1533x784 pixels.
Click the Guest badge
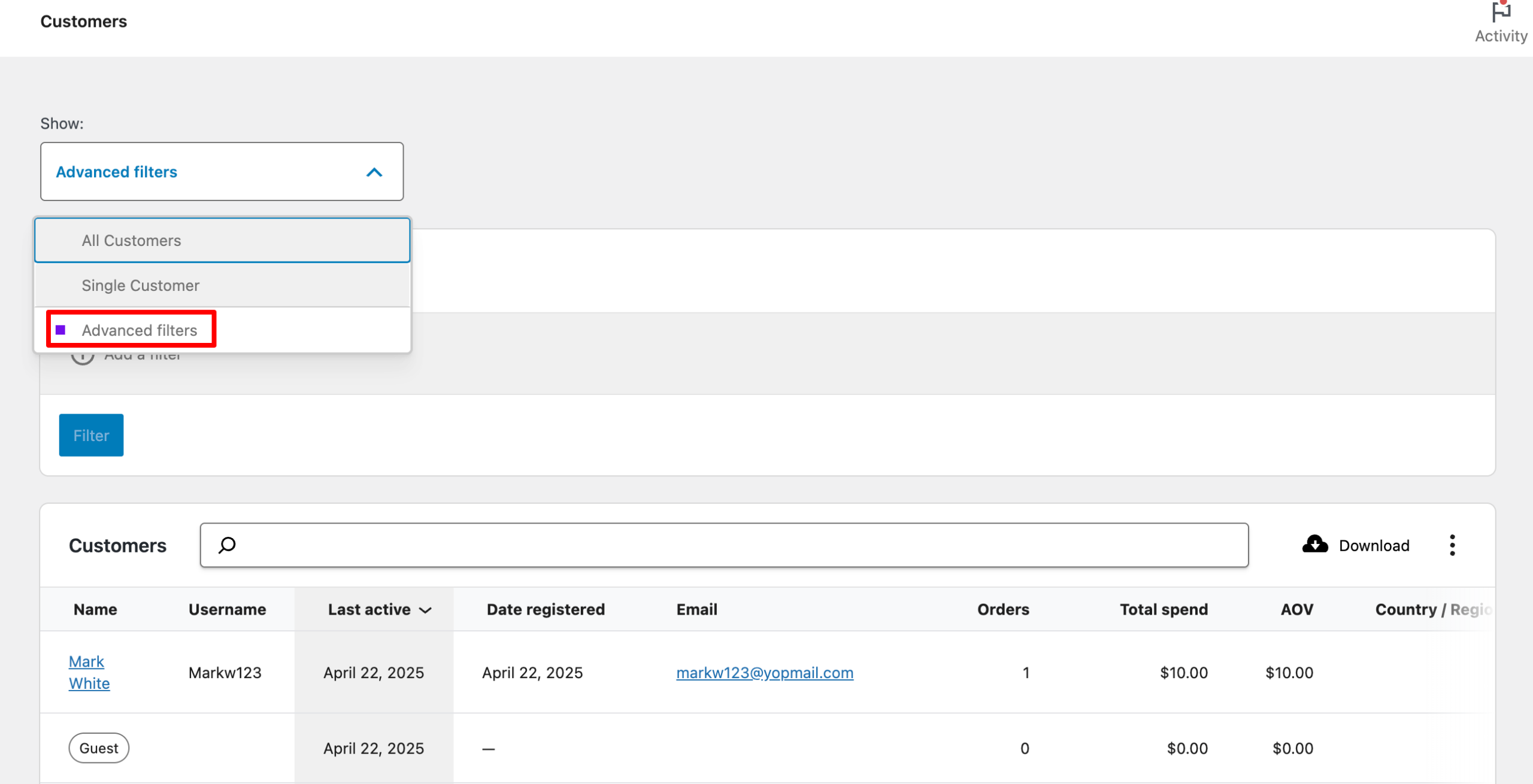point(99,748)
